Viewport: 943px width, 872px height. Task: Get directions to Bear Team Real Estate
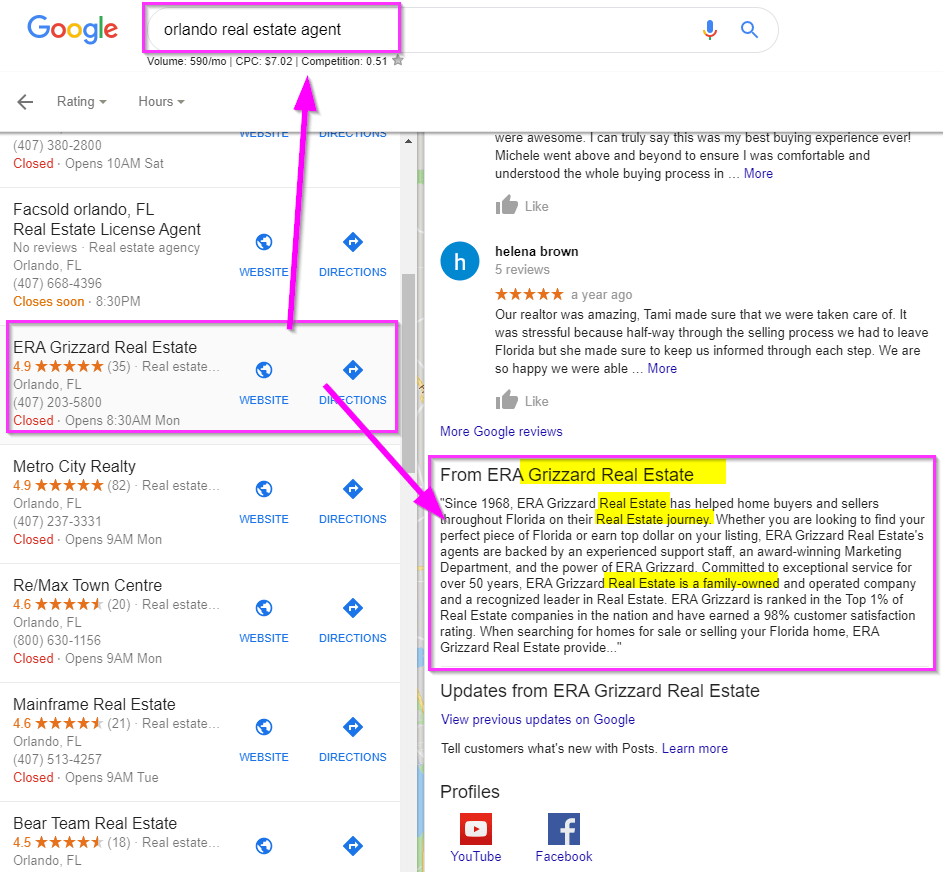pos(353,846)
